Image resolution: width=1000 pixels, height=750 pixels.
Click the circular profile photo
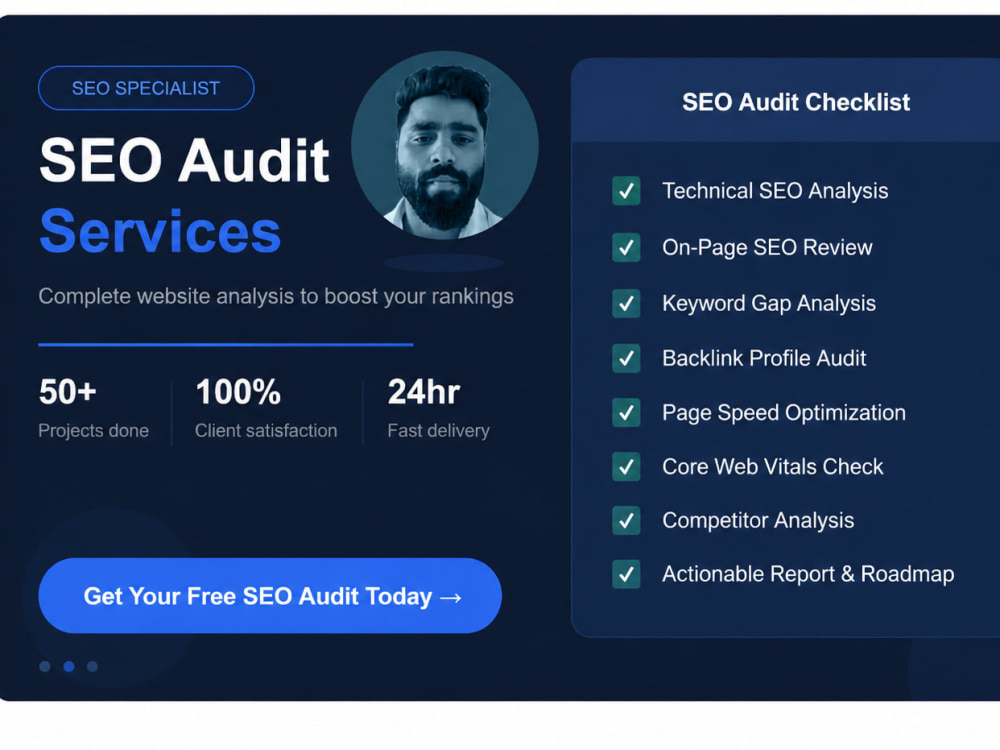(x=445, y=145)
